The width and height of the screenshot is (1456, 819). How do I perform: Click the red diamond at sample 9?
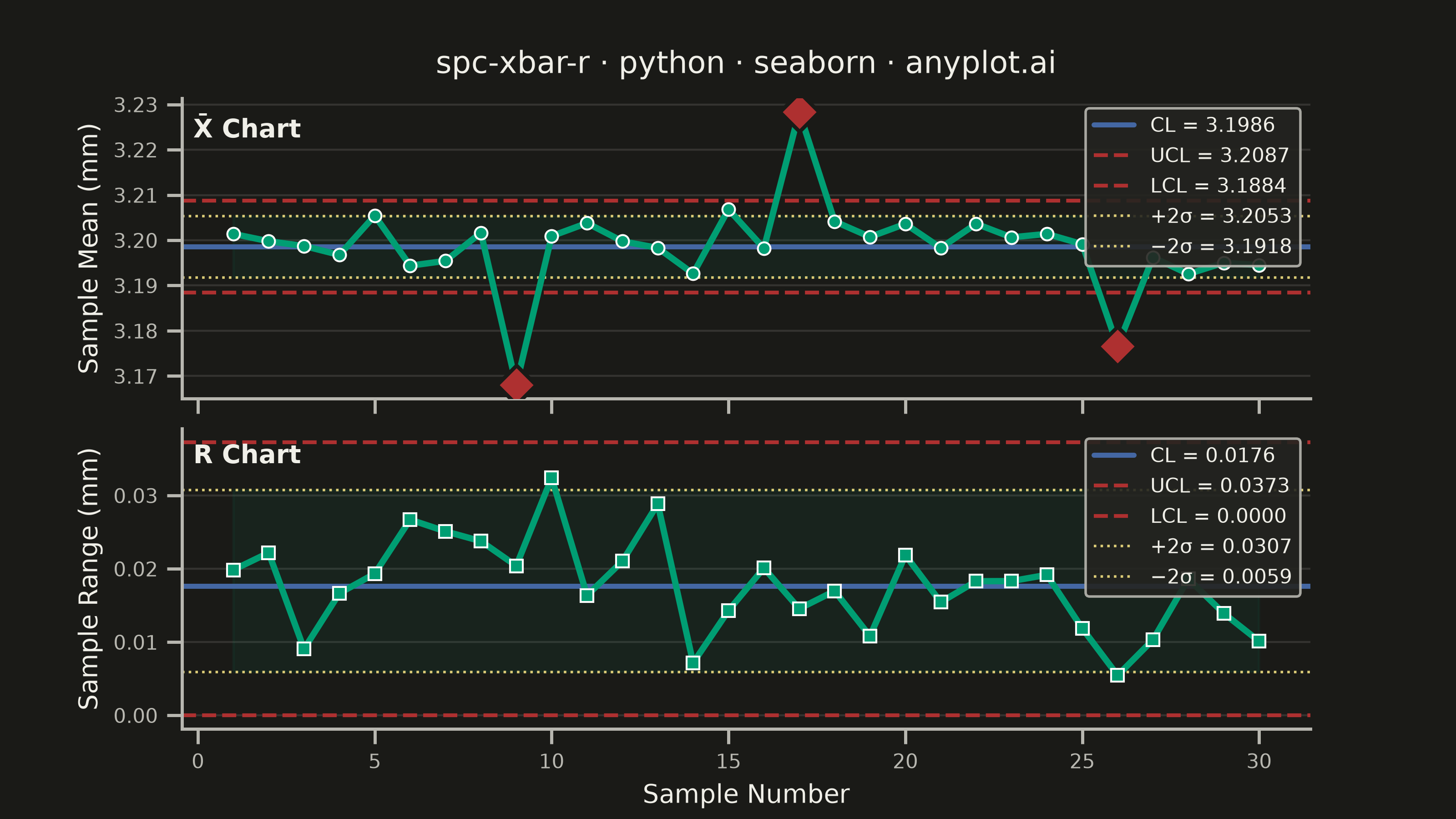pyautogui.click(x=516, y=385)
